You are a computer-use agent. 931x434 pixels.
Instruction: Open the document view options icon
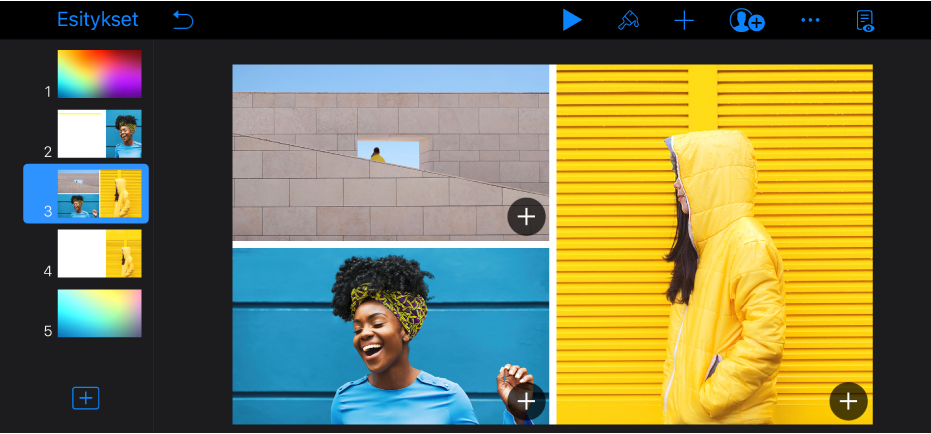coord(865,20)
